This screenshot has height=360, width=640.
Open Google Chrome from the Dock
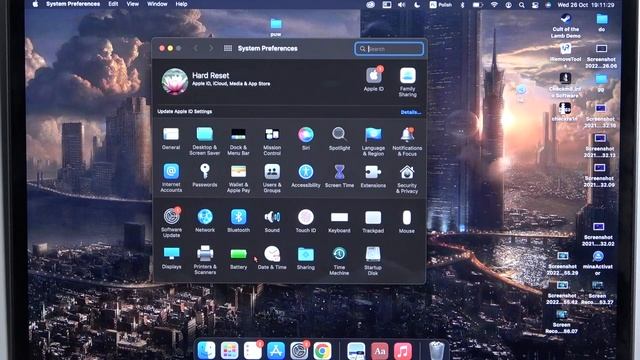pyautogui.click(x=322, y=350)
